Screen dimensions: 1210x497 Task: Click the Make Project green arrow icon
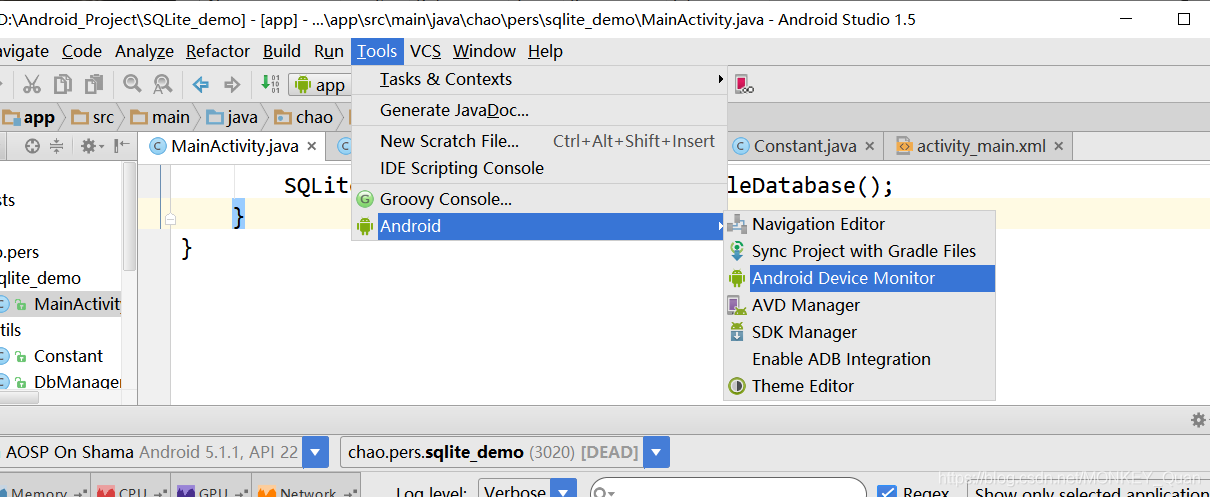[270, 84]
